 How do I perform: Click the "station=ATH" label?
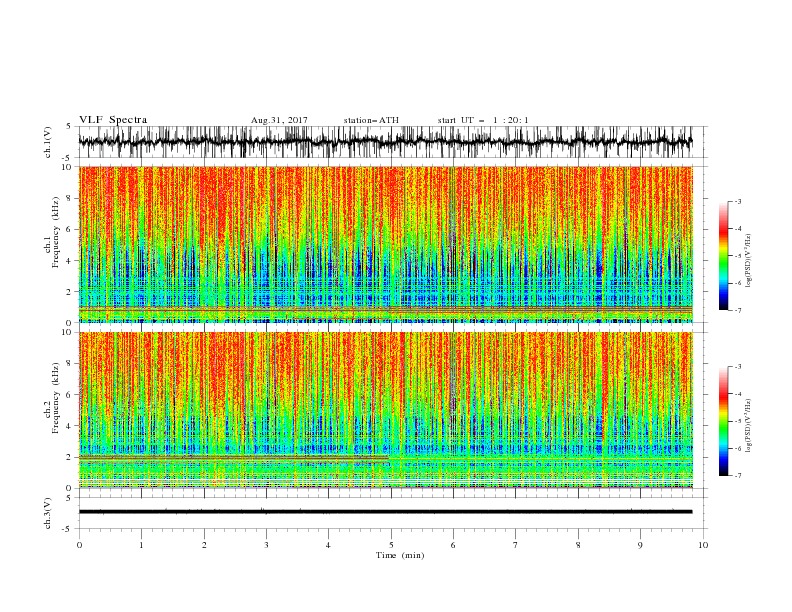tap(371, 120)
